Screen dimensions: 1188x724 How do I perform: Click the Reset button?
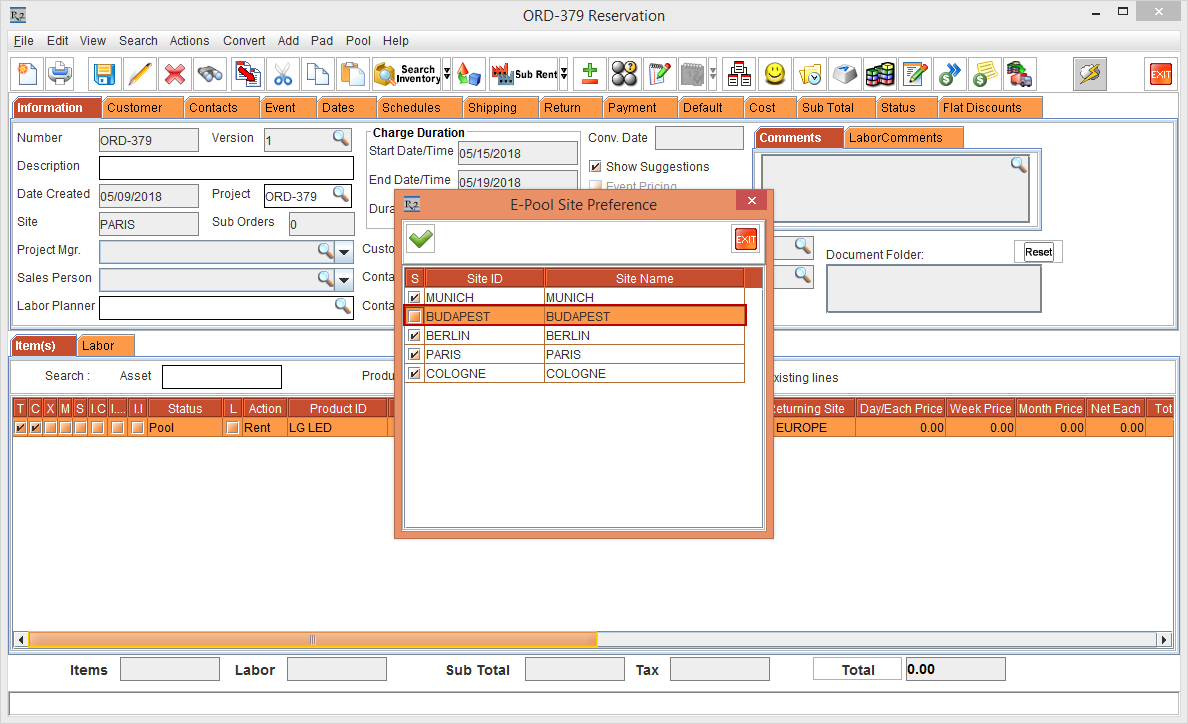pos(1038,252)
